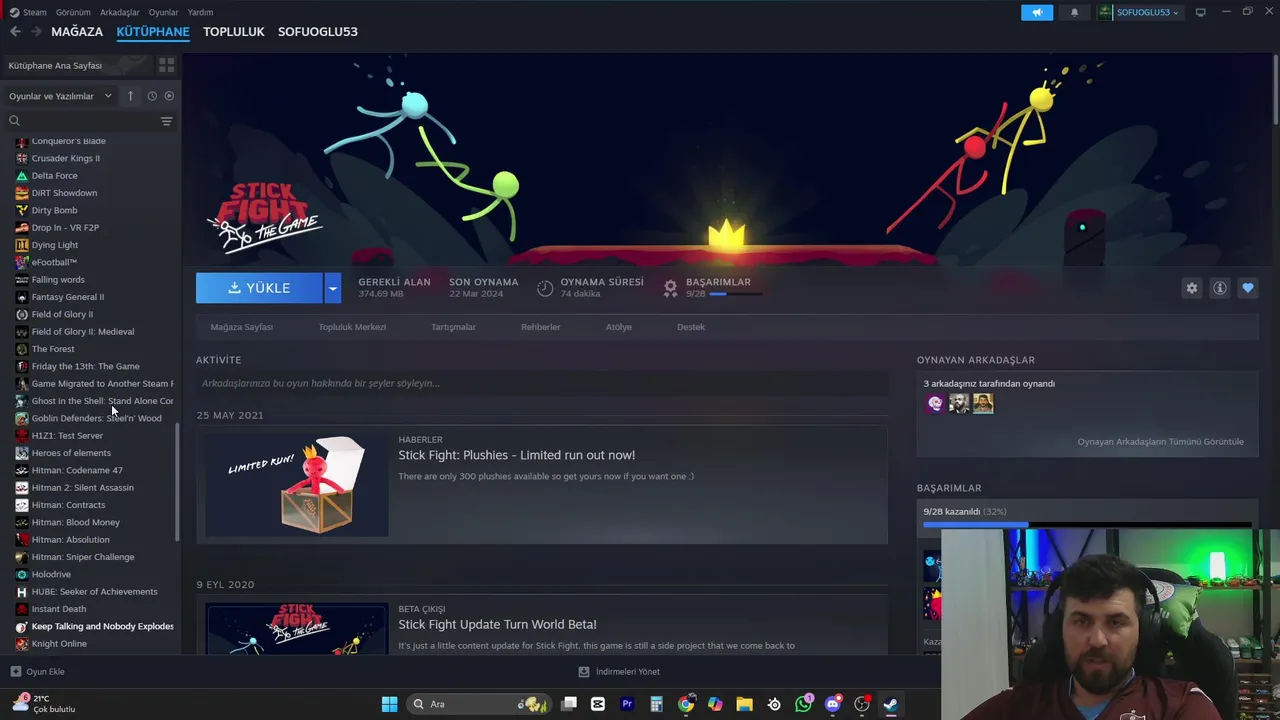1280x720 pixels.
Task: Show game info icon
Action: click(x=1219, y=288)
